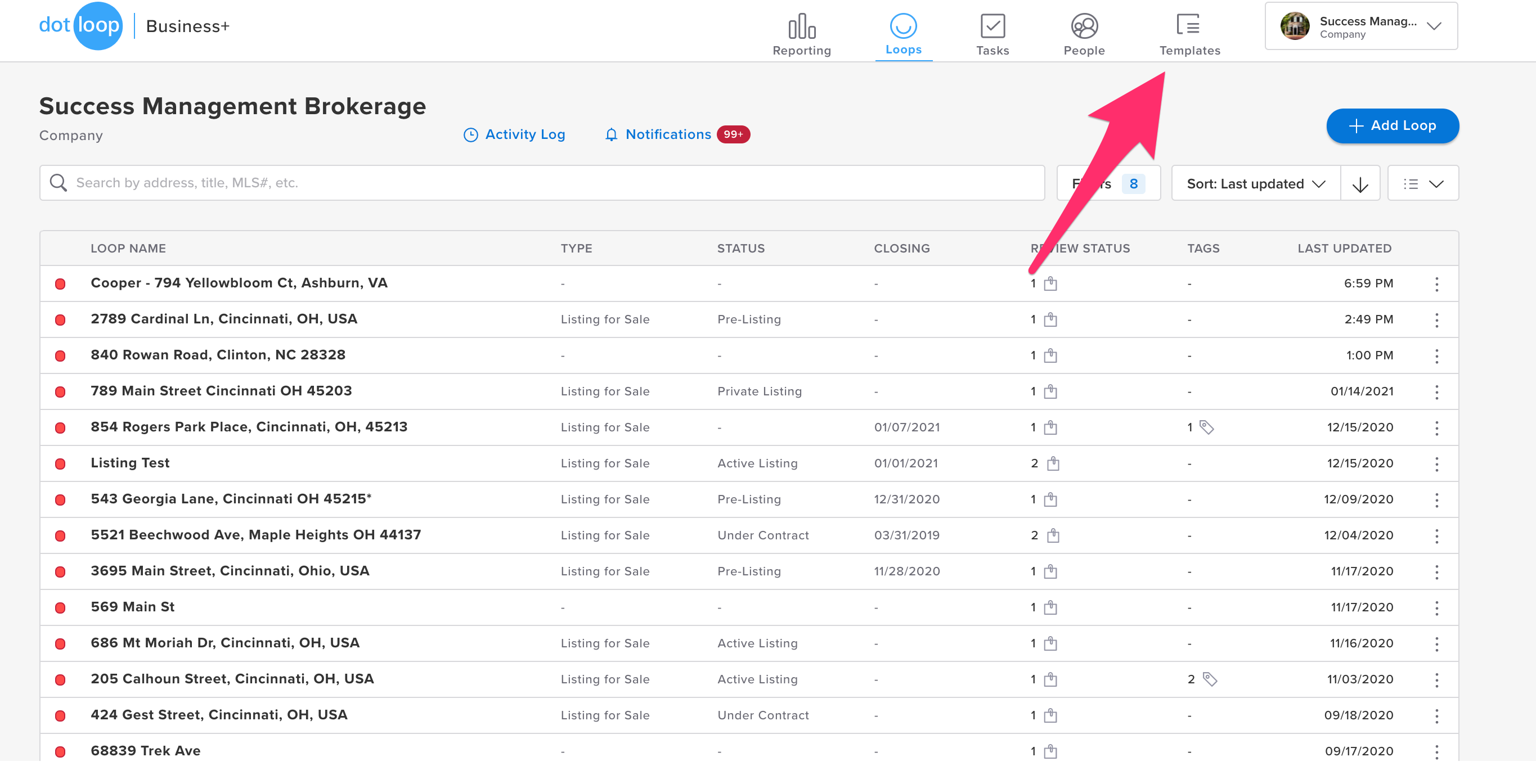The image size is (1536, 784).
Task: Click the clock icon beside Activity Log
Action: point(470,135)
